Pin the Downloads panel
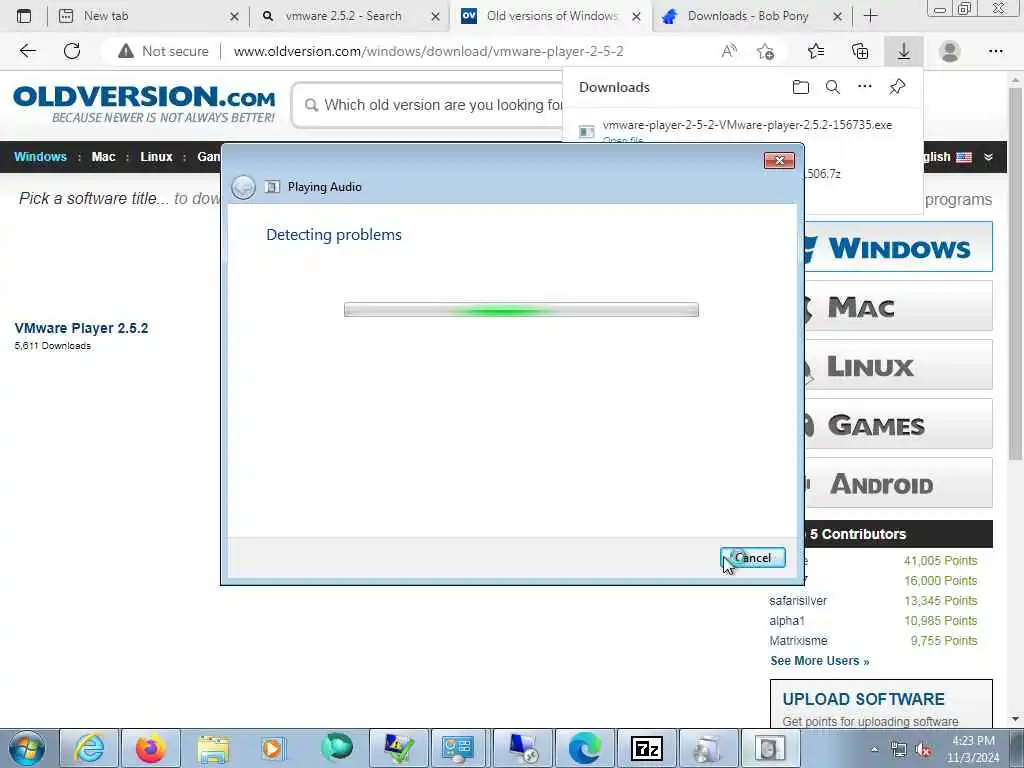The image size is (1024, 768). (897, 87)
